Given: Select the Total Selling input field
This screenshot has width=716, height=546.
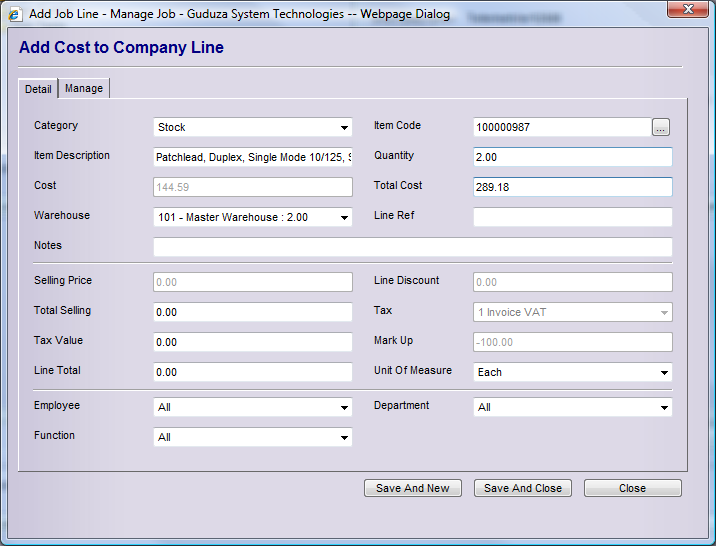Looking at the screenshot, I should click(x=253, y=312).
